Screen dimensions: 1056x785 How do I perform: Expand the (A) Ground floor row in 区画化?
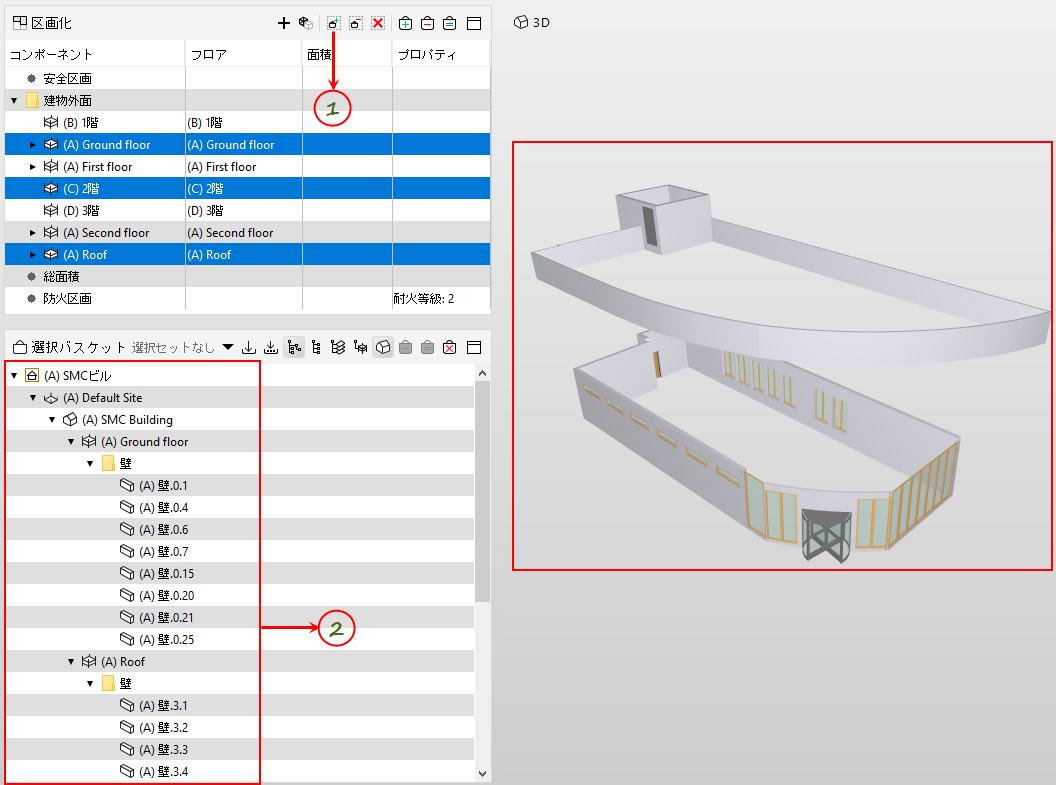(32, 145)
